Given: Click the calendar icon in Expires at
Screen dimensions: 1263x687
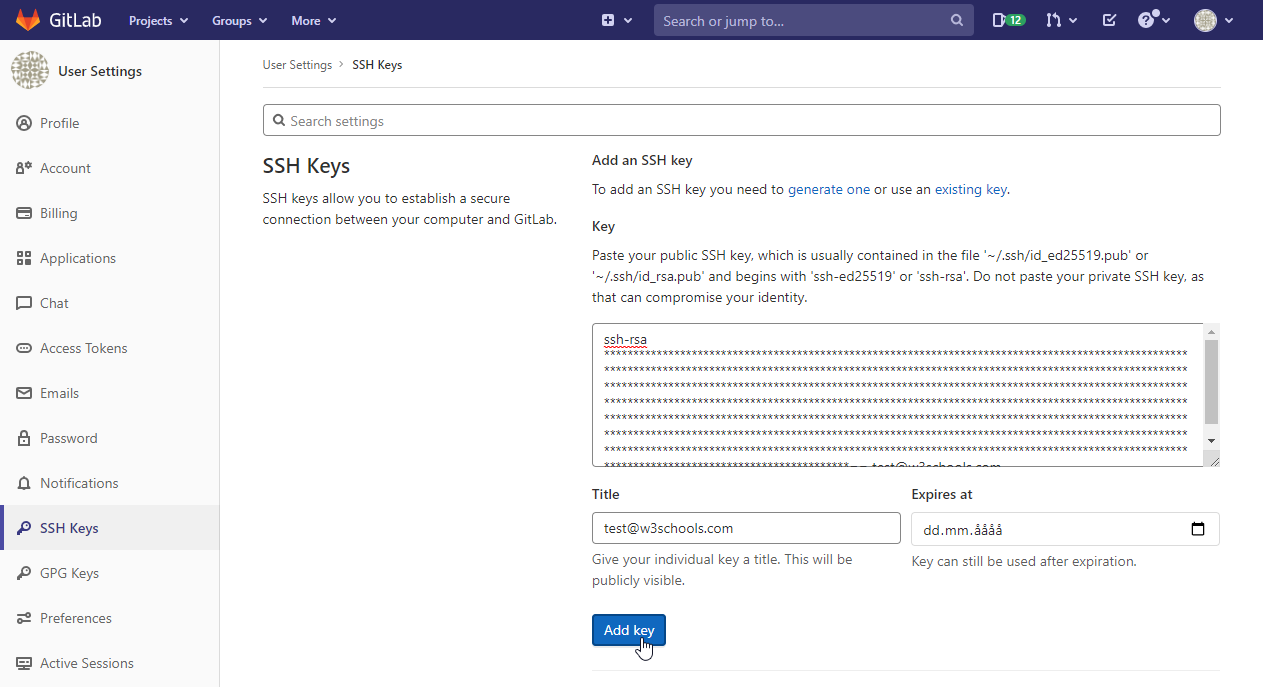Looking at the screenshot, I should tap(1197, 529).
